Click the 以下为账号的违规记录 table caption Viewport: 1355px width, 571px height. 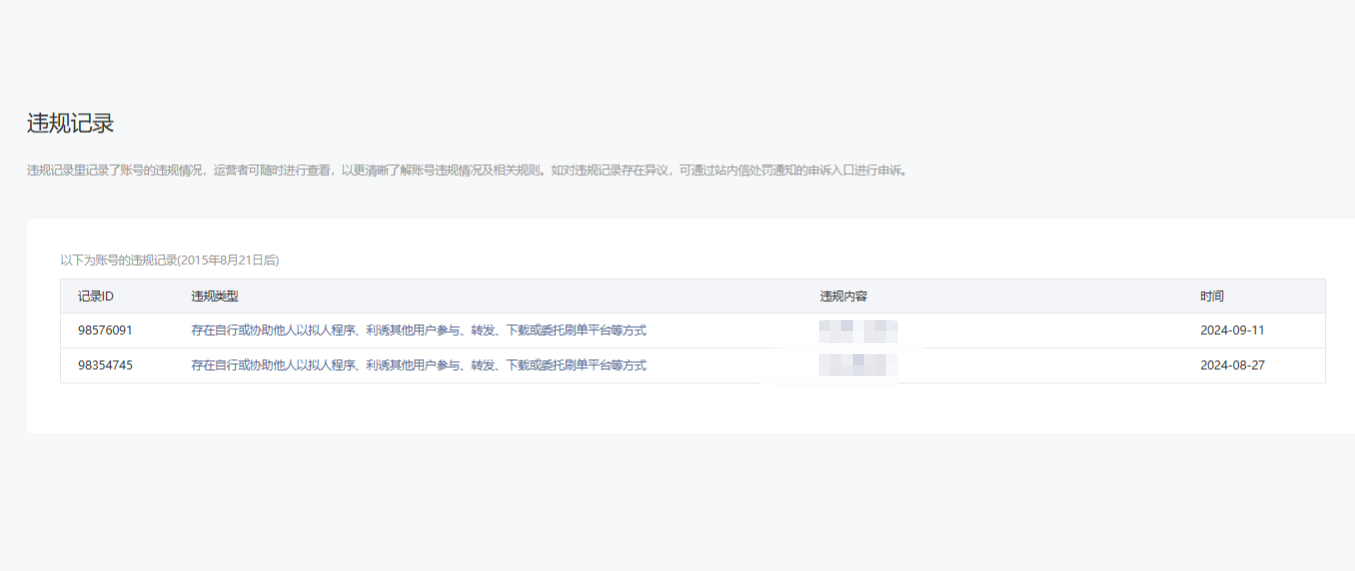pyautogui.click(x=118, y=260)
